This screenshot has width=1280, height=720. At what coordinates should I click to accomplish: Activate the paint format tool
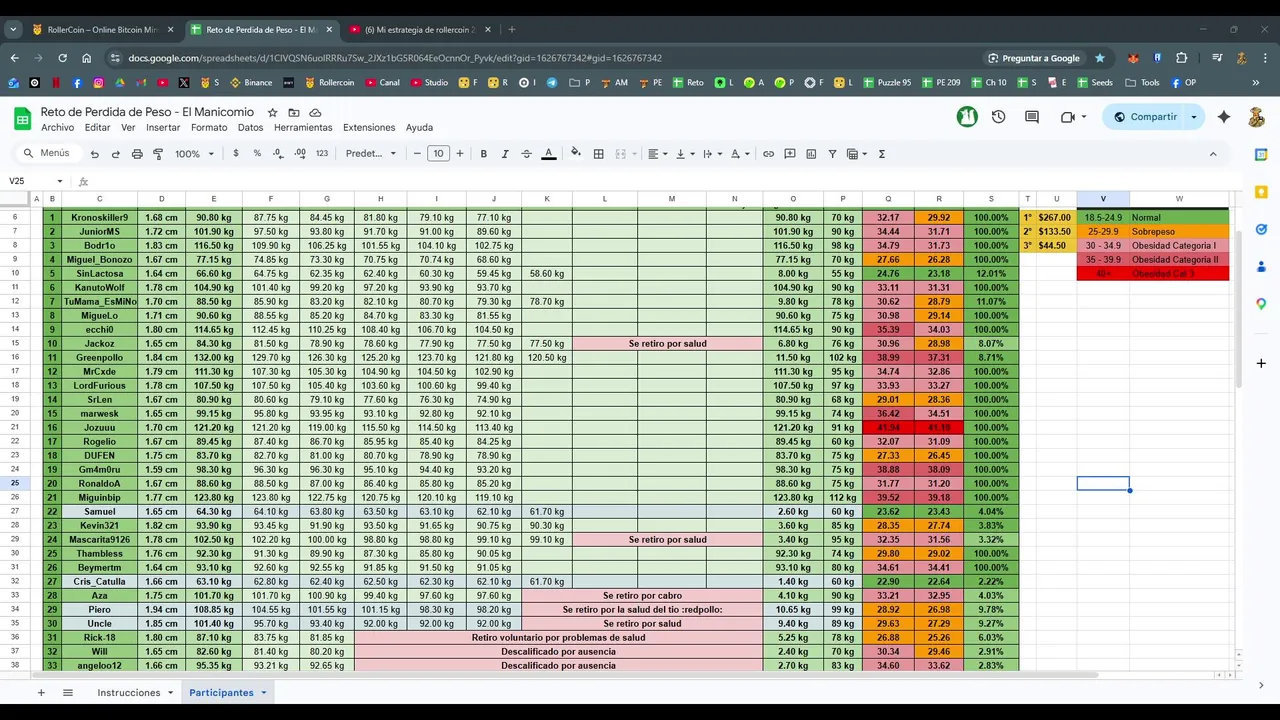(158, 154)
